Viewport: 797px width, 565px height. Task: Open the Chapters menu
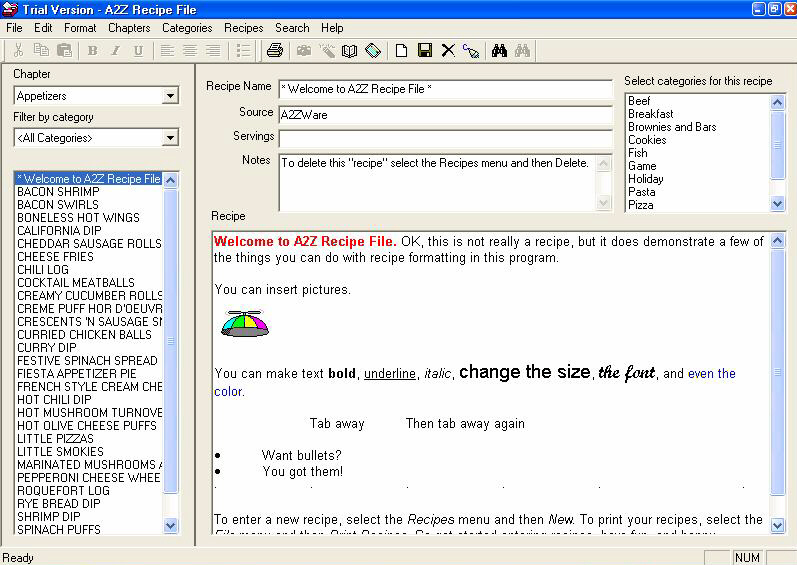(x=129, y=28)
